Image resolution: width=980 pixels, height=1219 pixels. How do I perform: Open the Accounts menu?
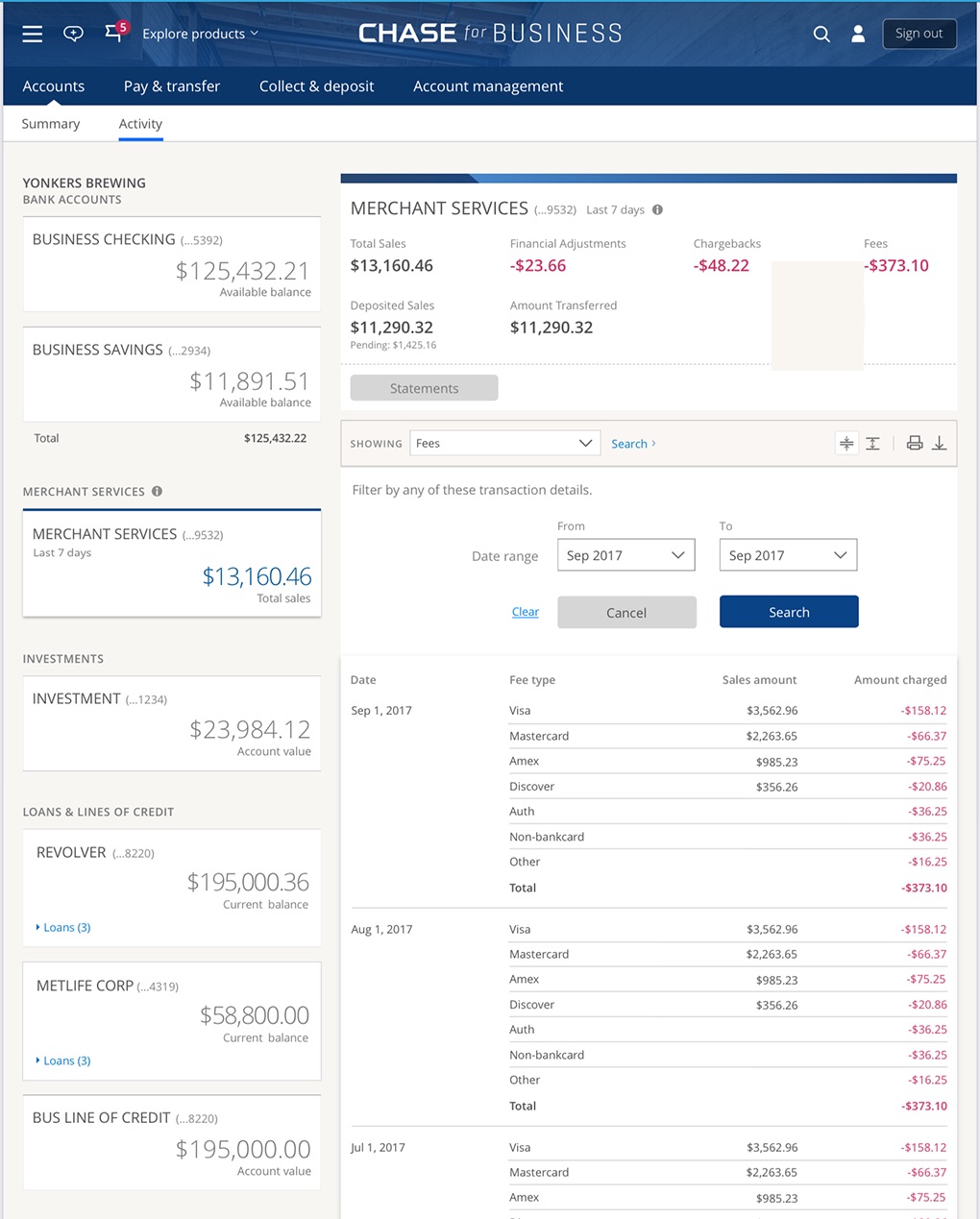coord(54,86)
